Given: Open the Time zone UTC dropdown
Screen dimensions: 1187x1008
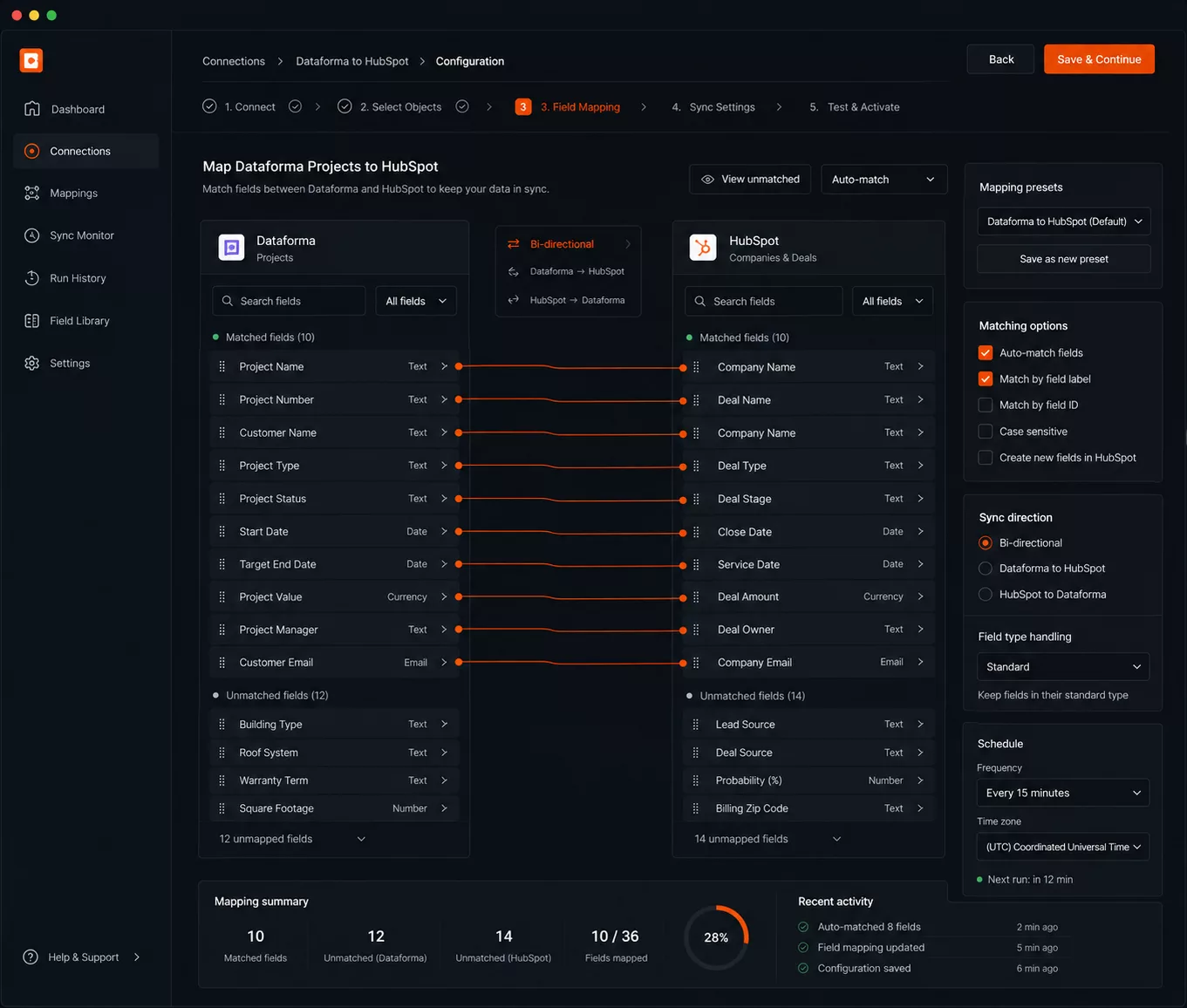Looking at the screenshot, I should click(x=1063, y=847).
